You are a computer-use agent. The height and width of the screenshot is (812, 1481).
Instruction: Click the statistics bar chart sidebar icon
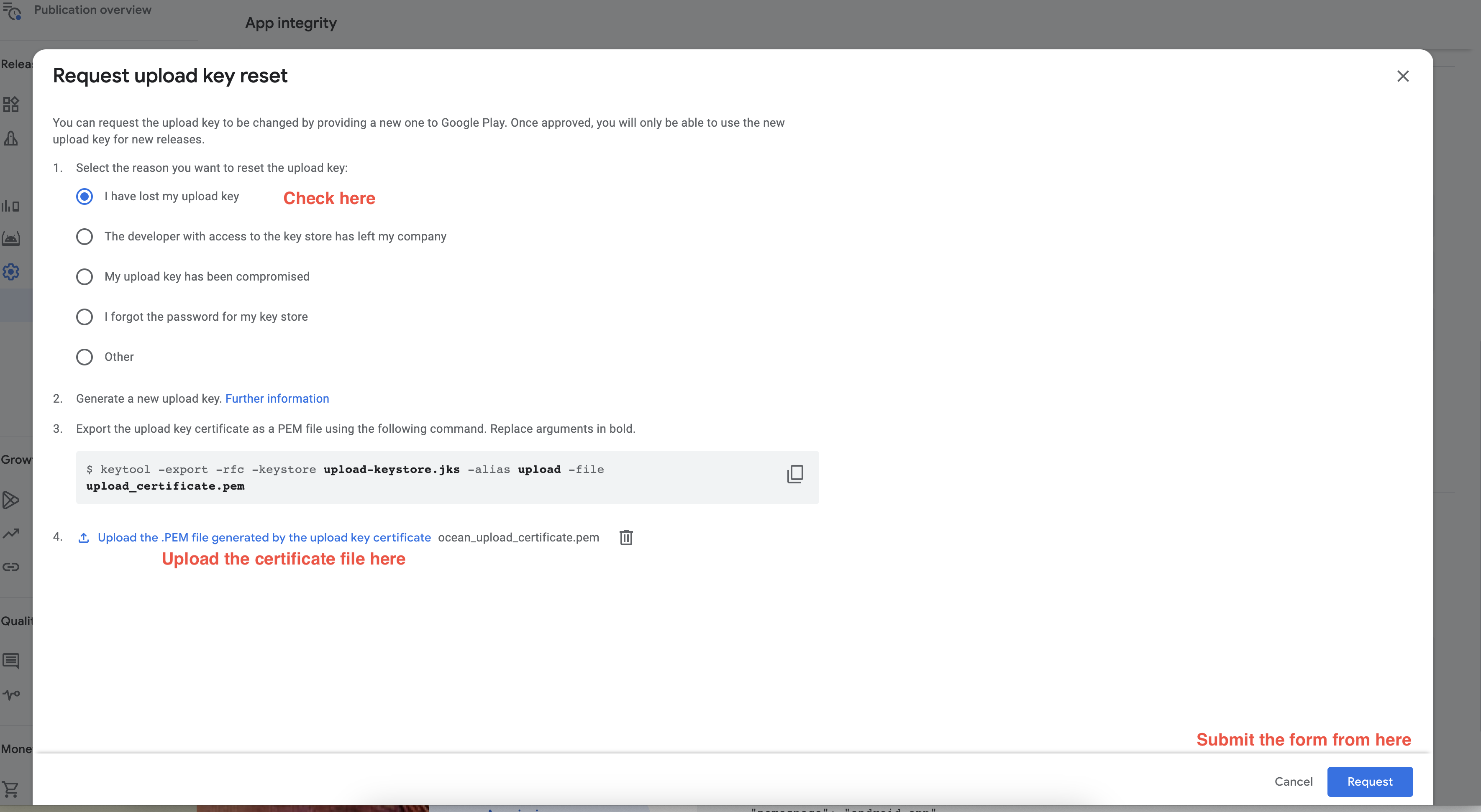tap(11, 206)
